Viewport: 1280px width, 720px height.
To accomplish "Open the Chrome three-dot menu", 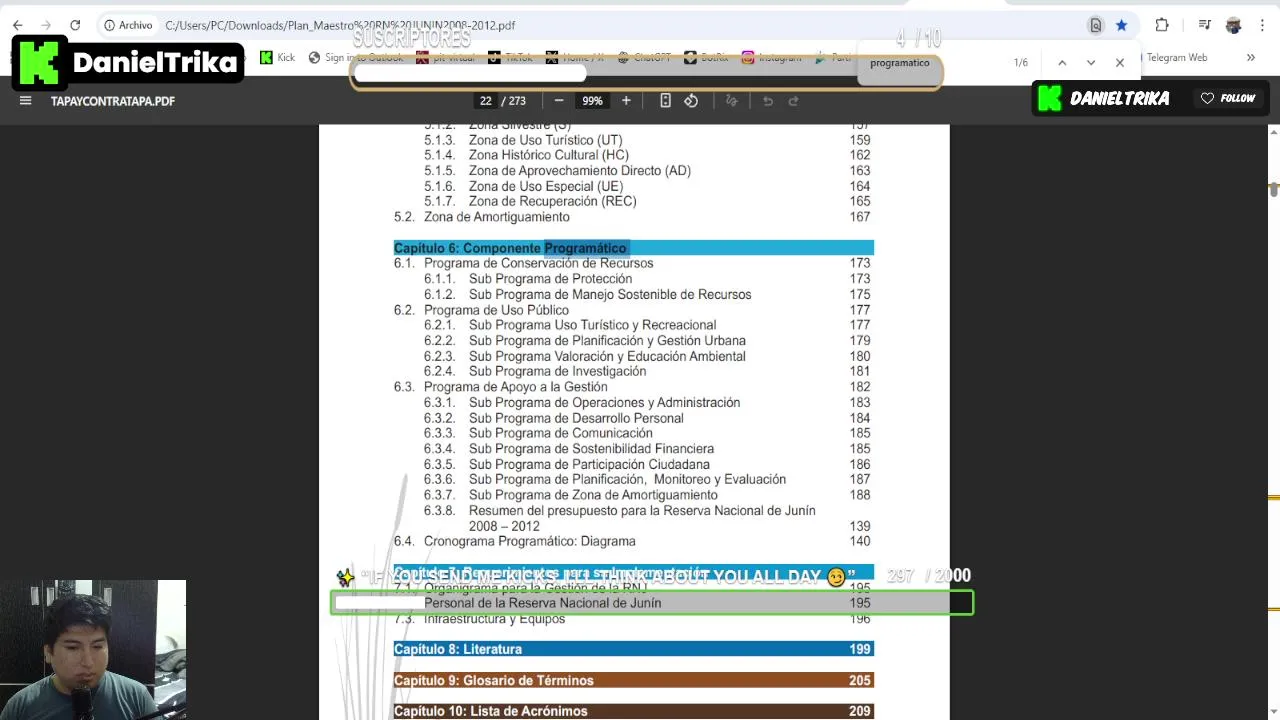I will [1263, 25].
